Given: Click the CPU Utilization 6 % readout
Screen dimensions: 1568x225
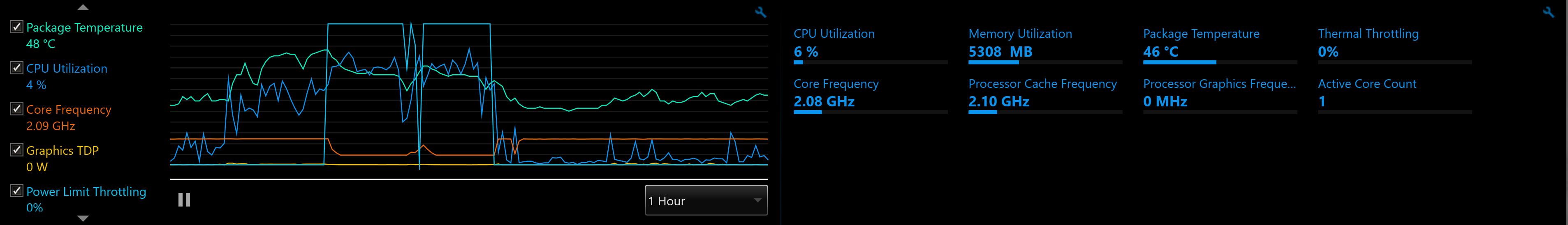Looking at the screenshot, I should [806, 52].
